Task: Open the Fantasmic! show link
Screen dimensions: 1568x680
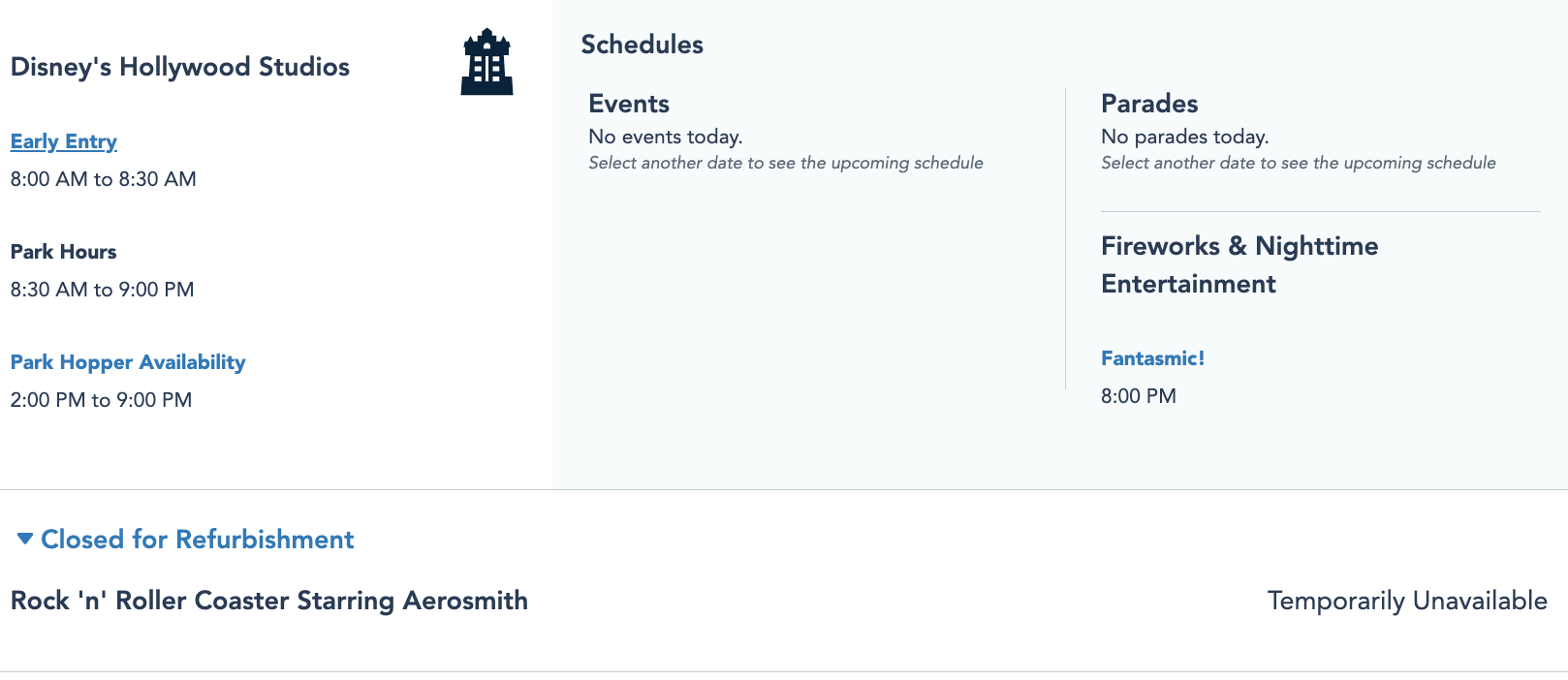Action: (1152, 358)
